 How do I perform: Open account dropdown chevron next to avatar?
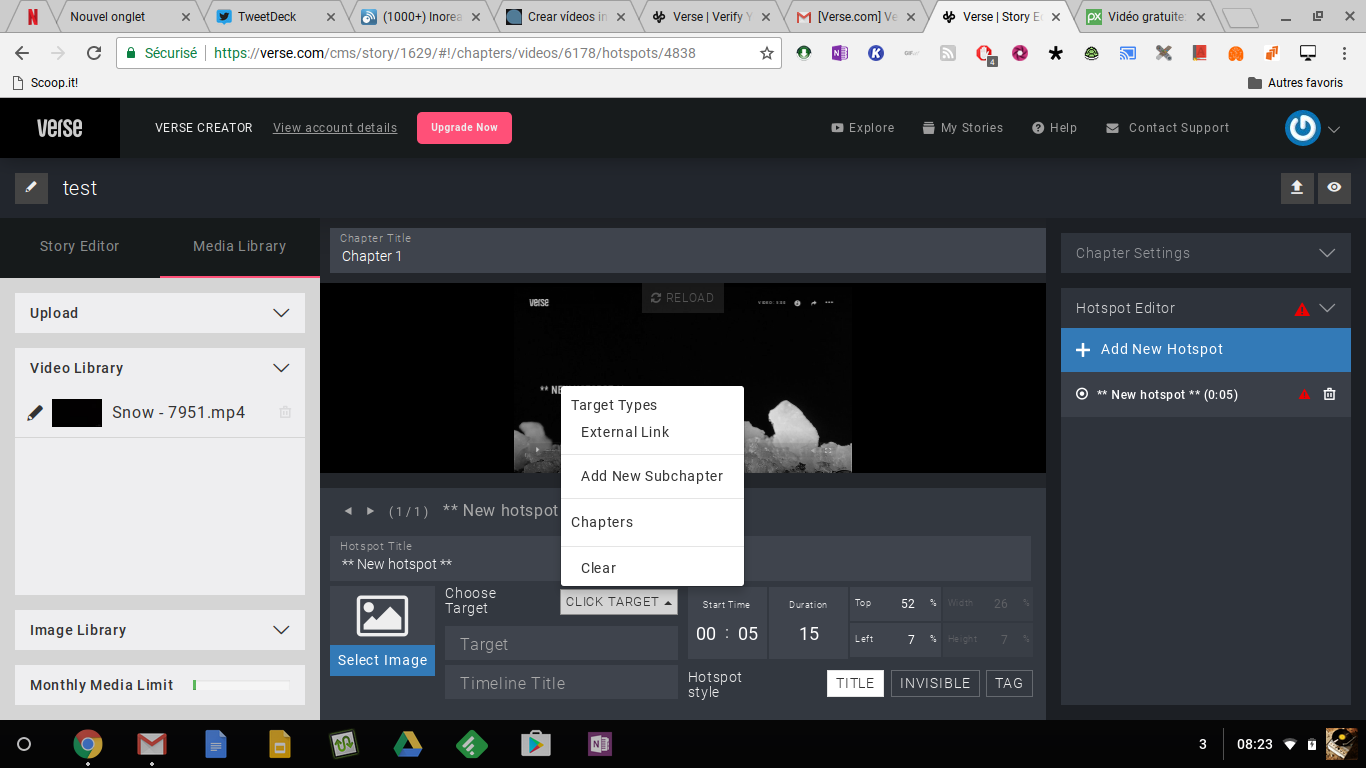click(1335, 129)
